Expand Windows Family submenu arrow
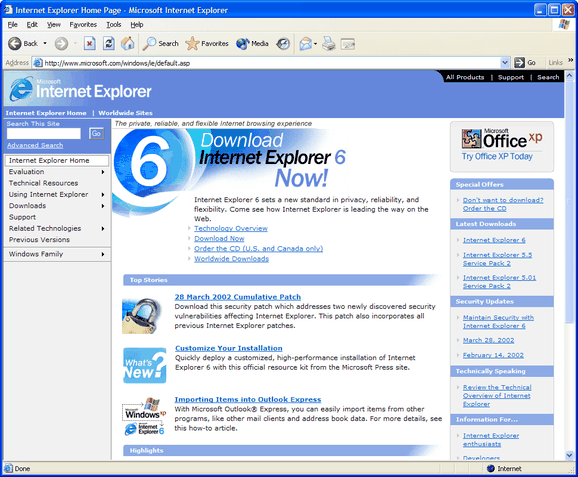Viewport: 578px width, 477px height. (x=103, y=254)
